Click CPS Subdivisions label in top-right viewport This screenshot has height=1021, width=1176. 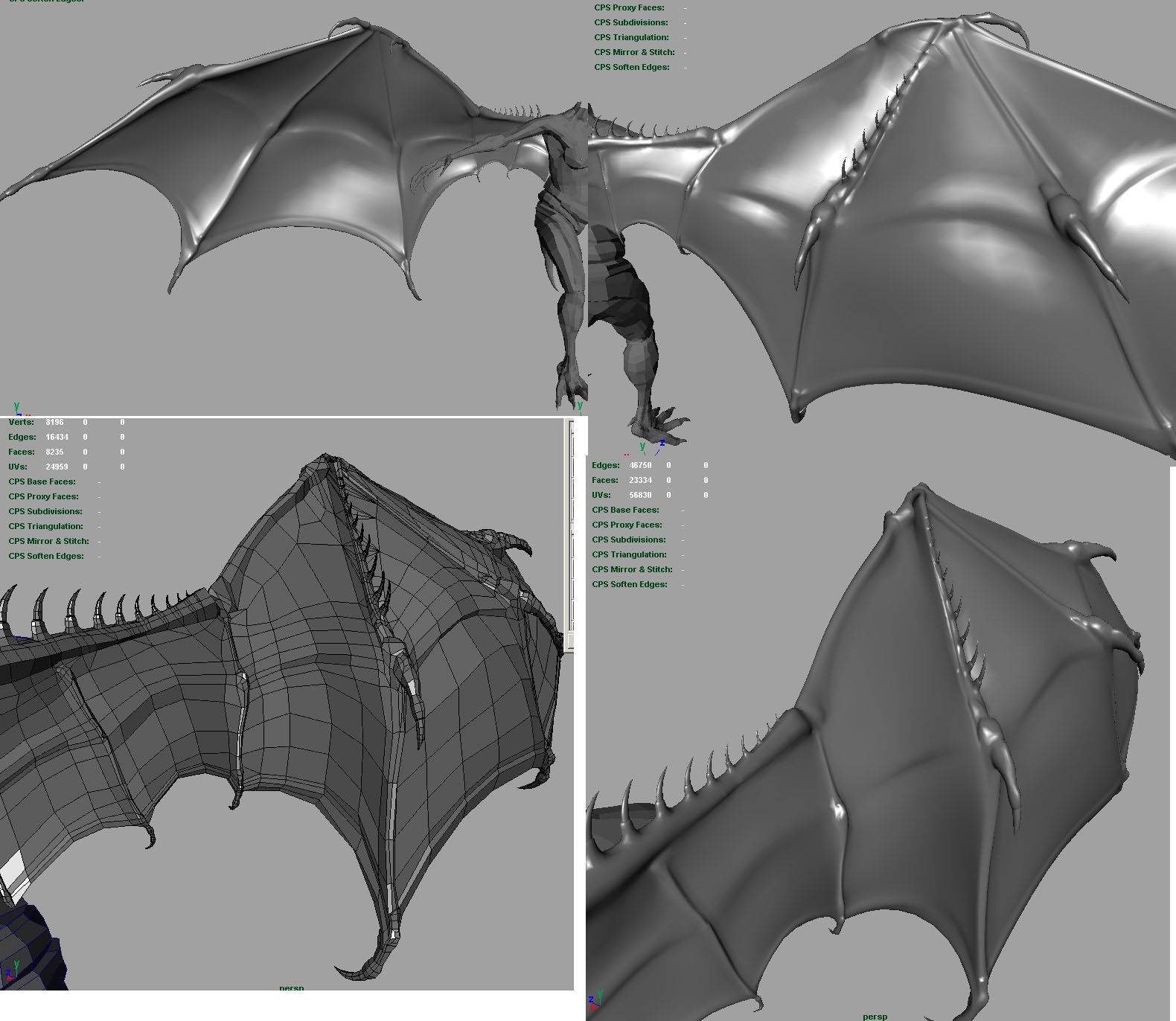pos(630,22)
